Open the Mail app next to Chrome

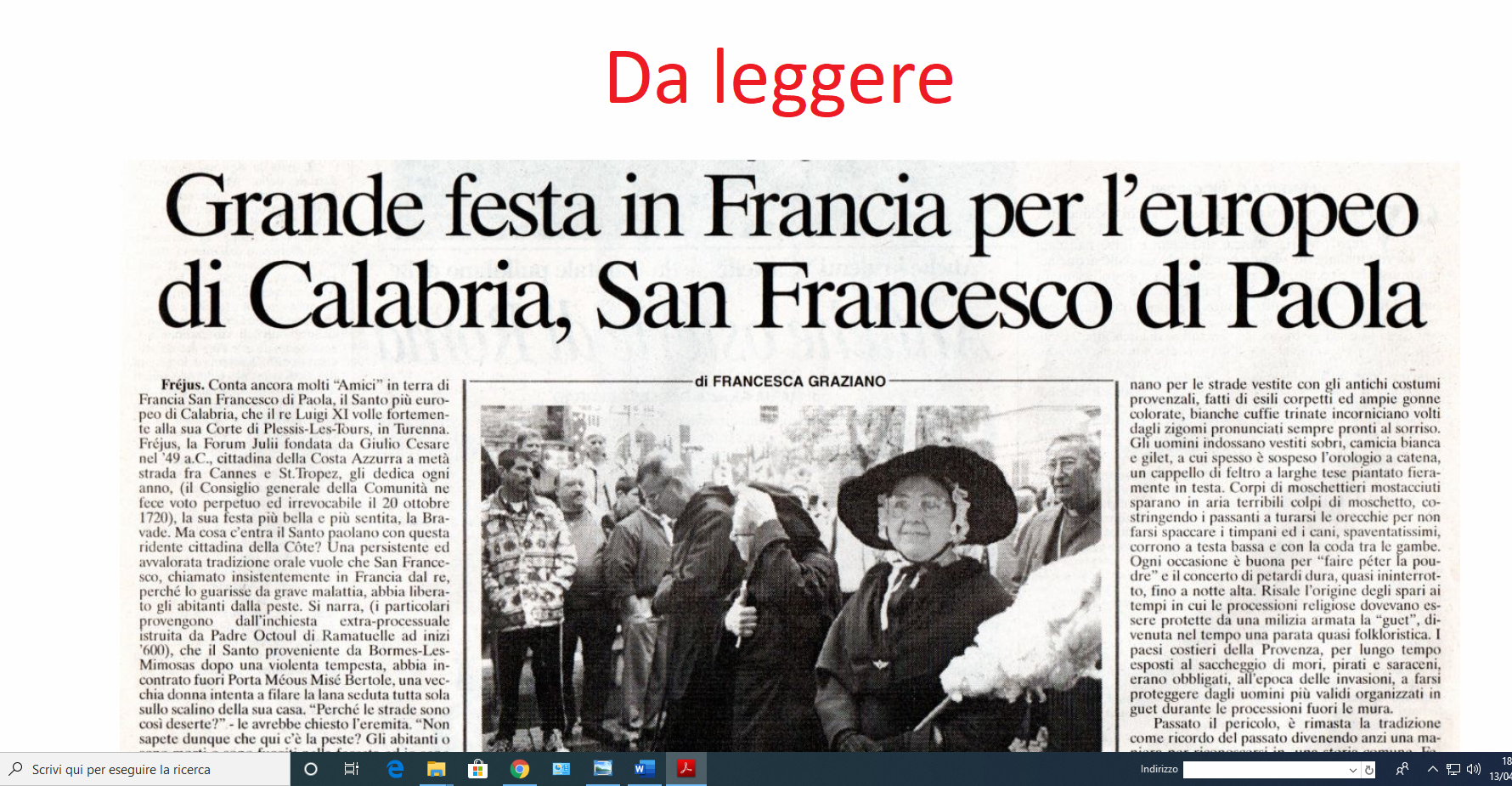[x=561, y=769]
